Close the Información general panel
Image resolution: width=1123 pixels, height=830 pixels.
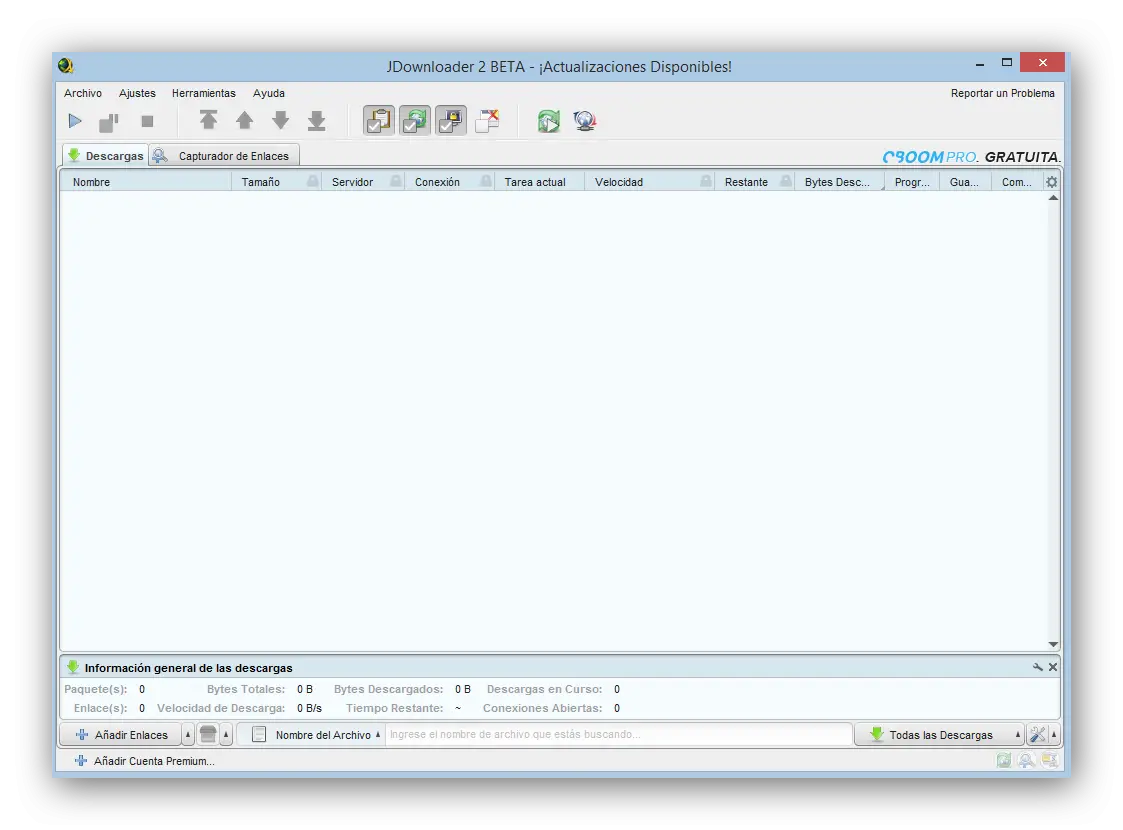tap(1053, 667)
